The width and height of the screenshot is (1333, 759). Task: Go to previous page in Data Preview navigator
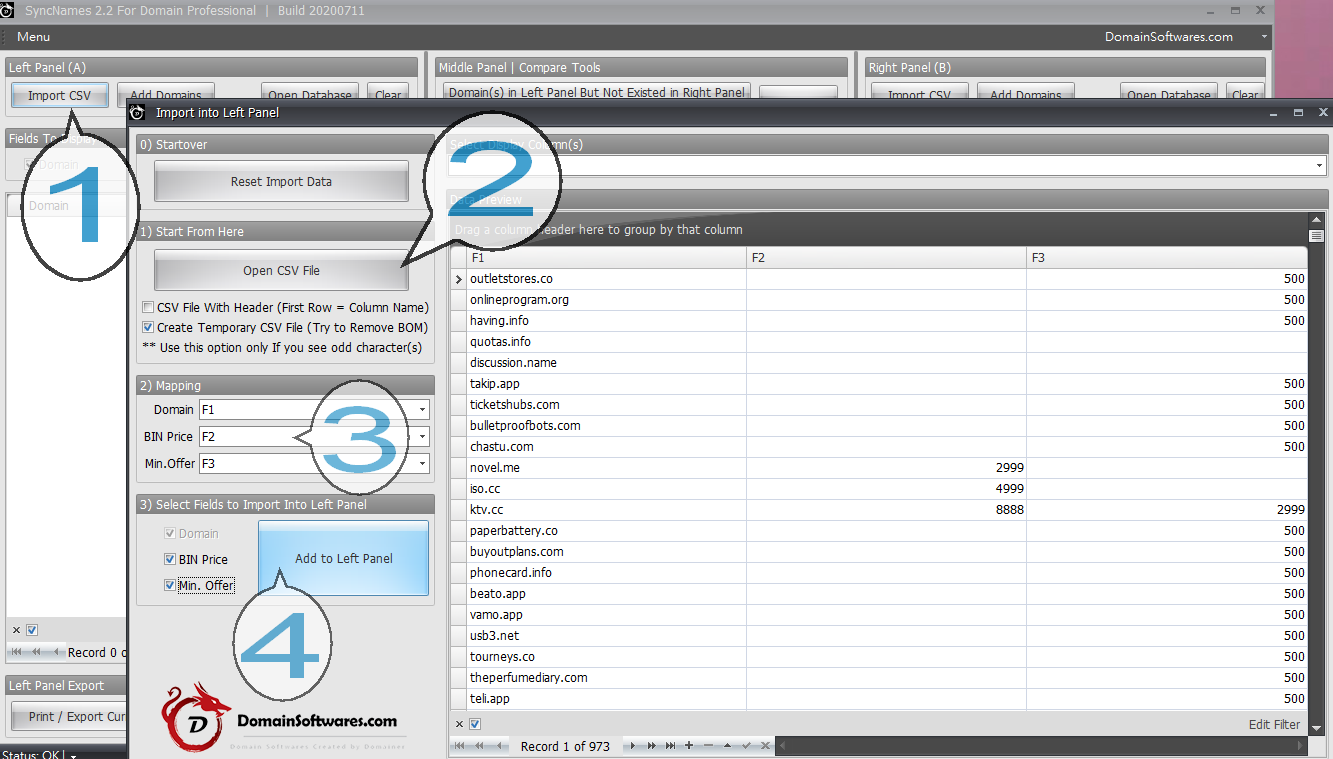click(479, 746)
